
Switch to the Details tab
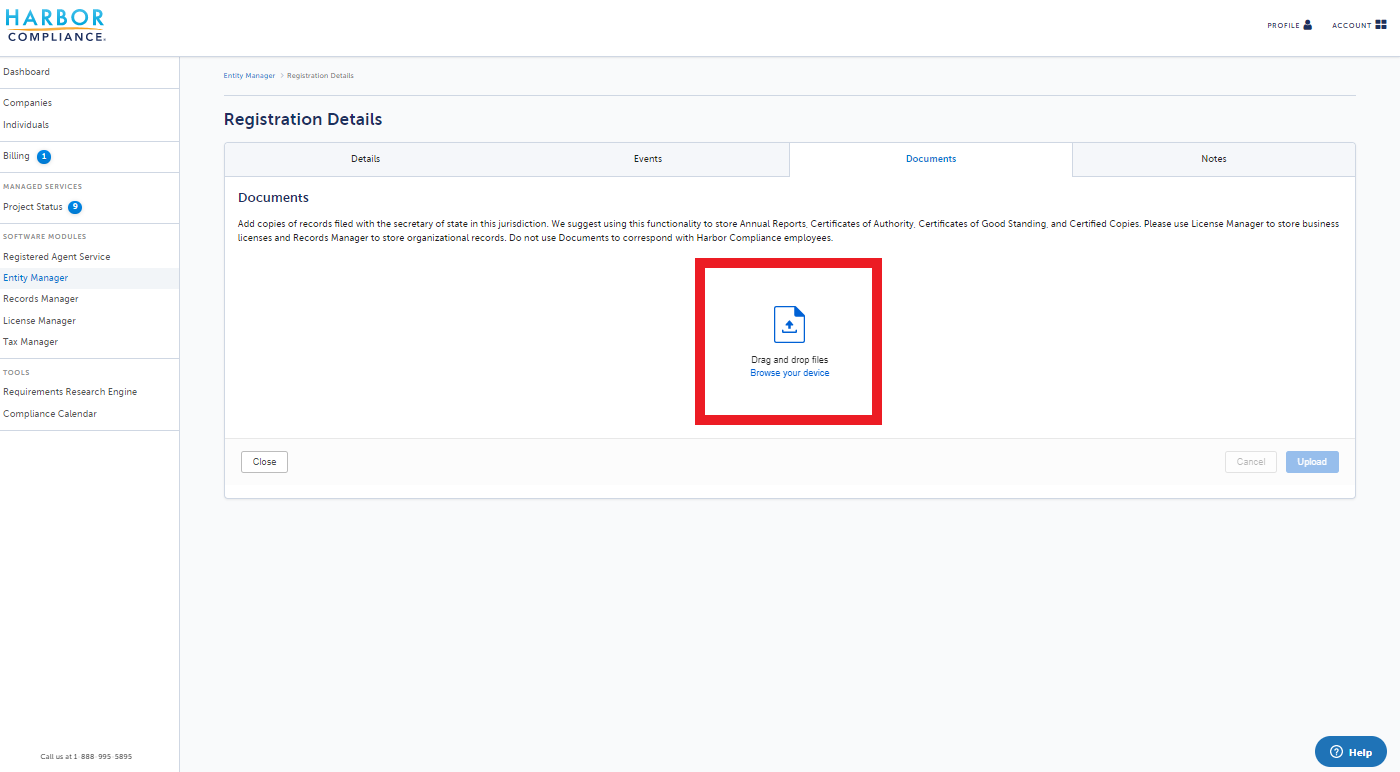pos(365,159)
